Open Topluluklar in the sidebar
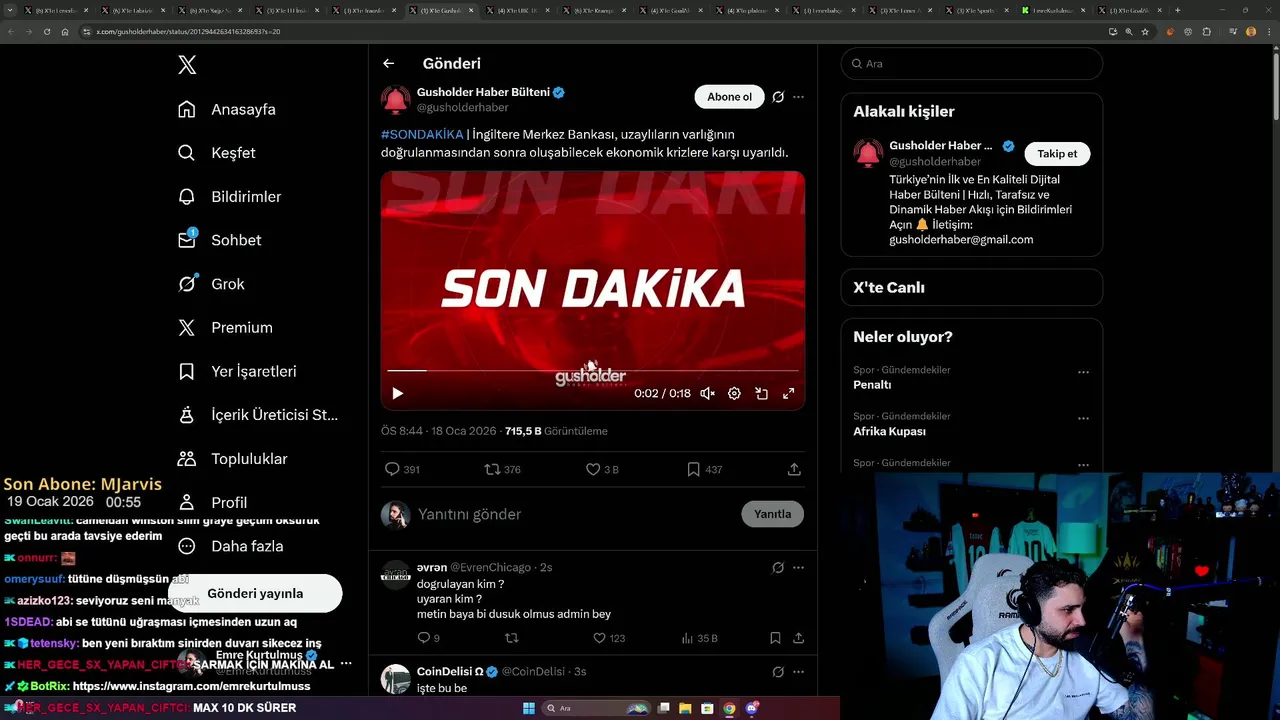This screenshot has height=720, width=1280. (233, 459)
